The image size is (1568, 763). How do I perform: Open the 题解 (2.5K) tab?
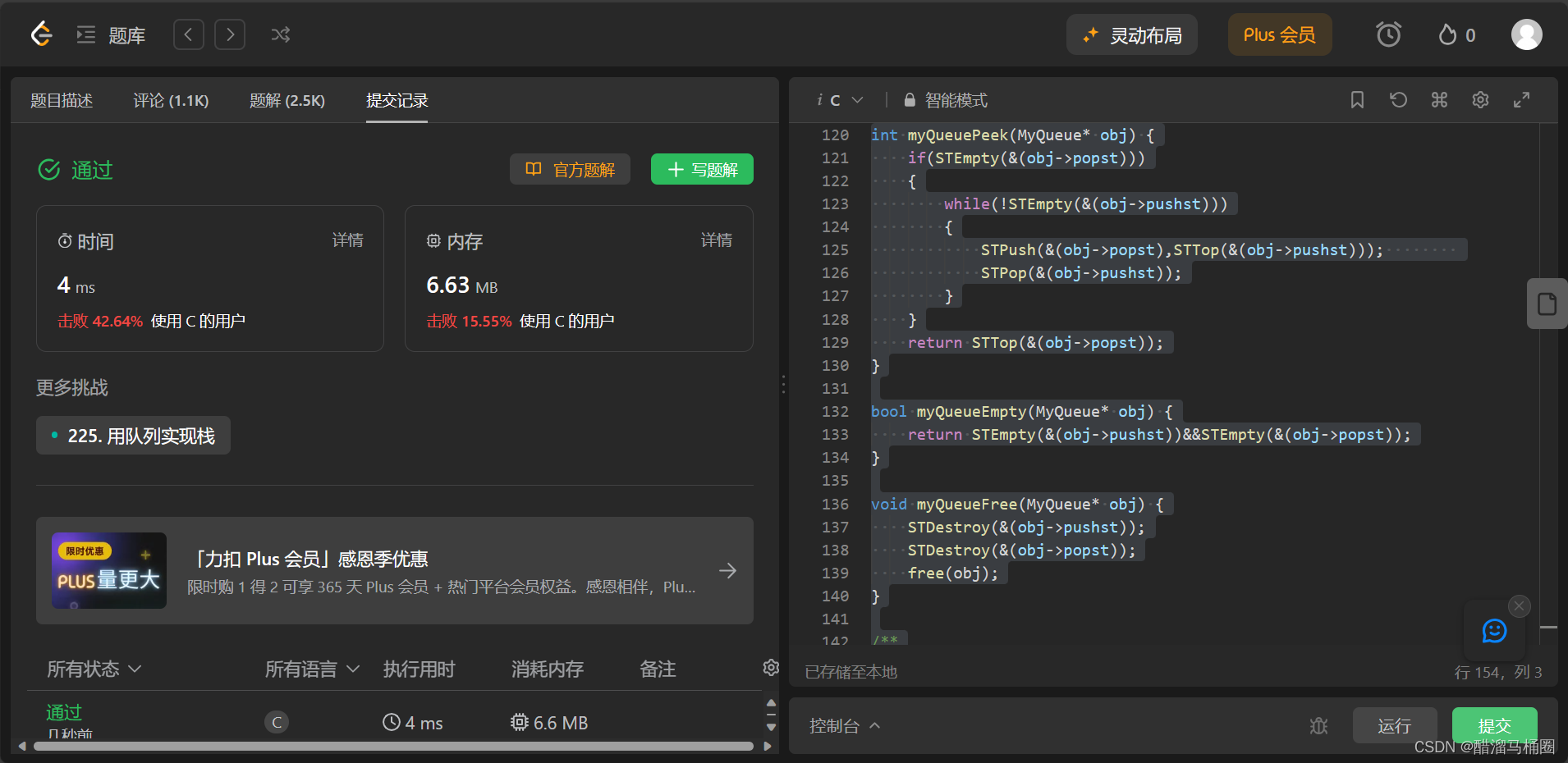287,100
